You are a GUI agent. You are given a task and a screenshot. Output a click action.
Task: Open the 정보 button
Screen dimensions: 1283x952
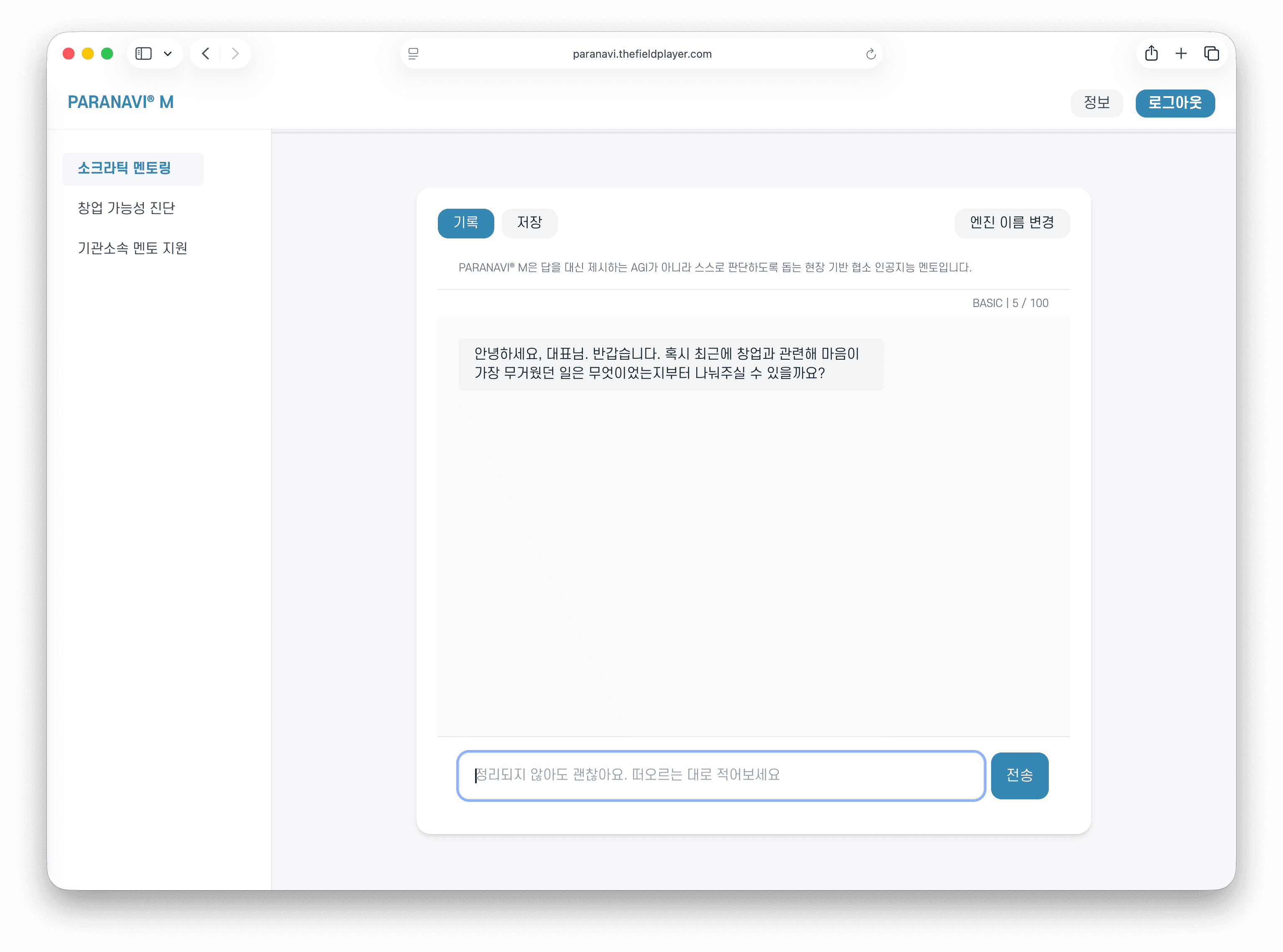point(1096,102)
